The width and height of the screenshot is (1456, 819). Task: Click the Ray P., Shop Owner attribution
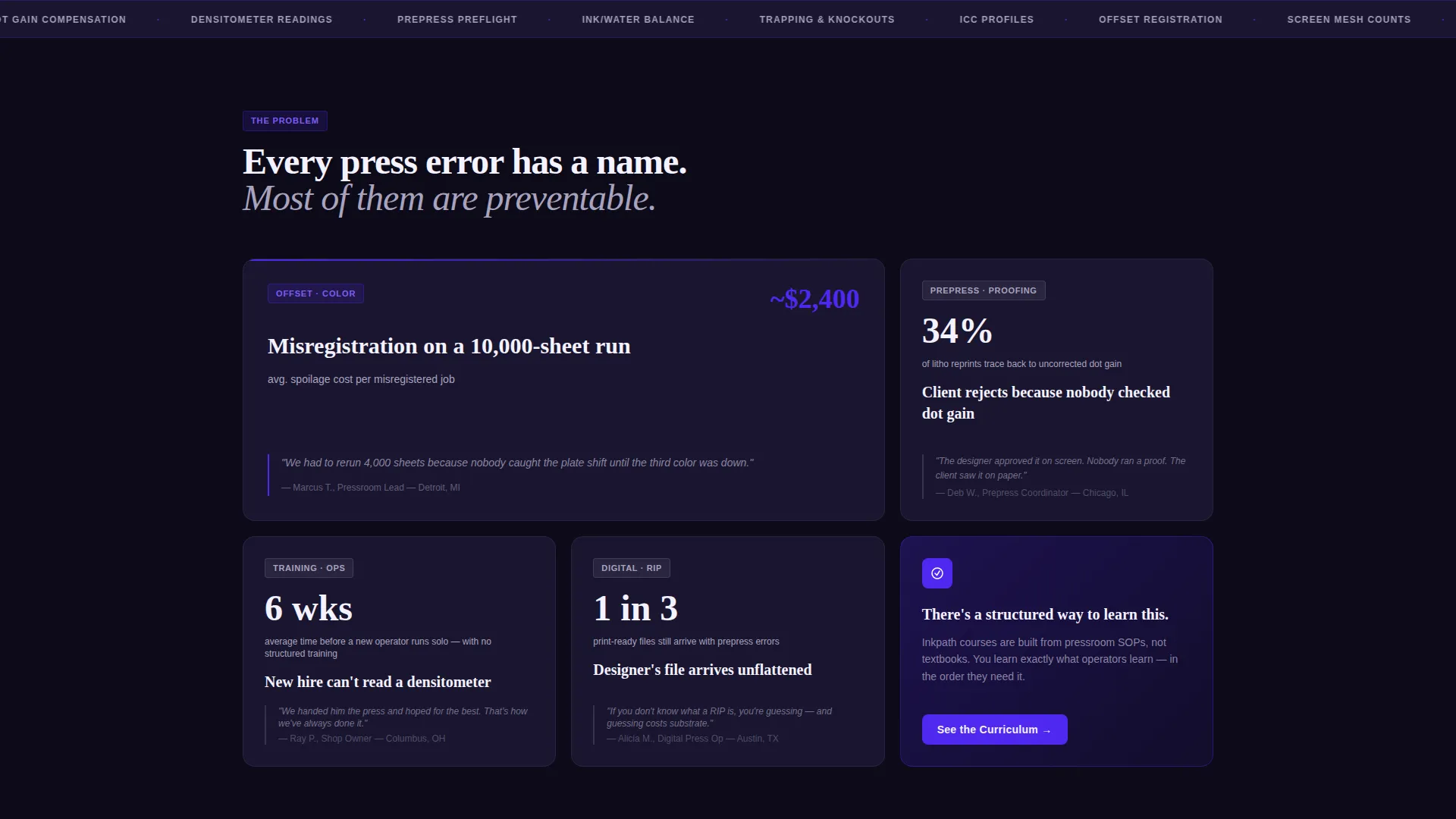tap(362, 739)
